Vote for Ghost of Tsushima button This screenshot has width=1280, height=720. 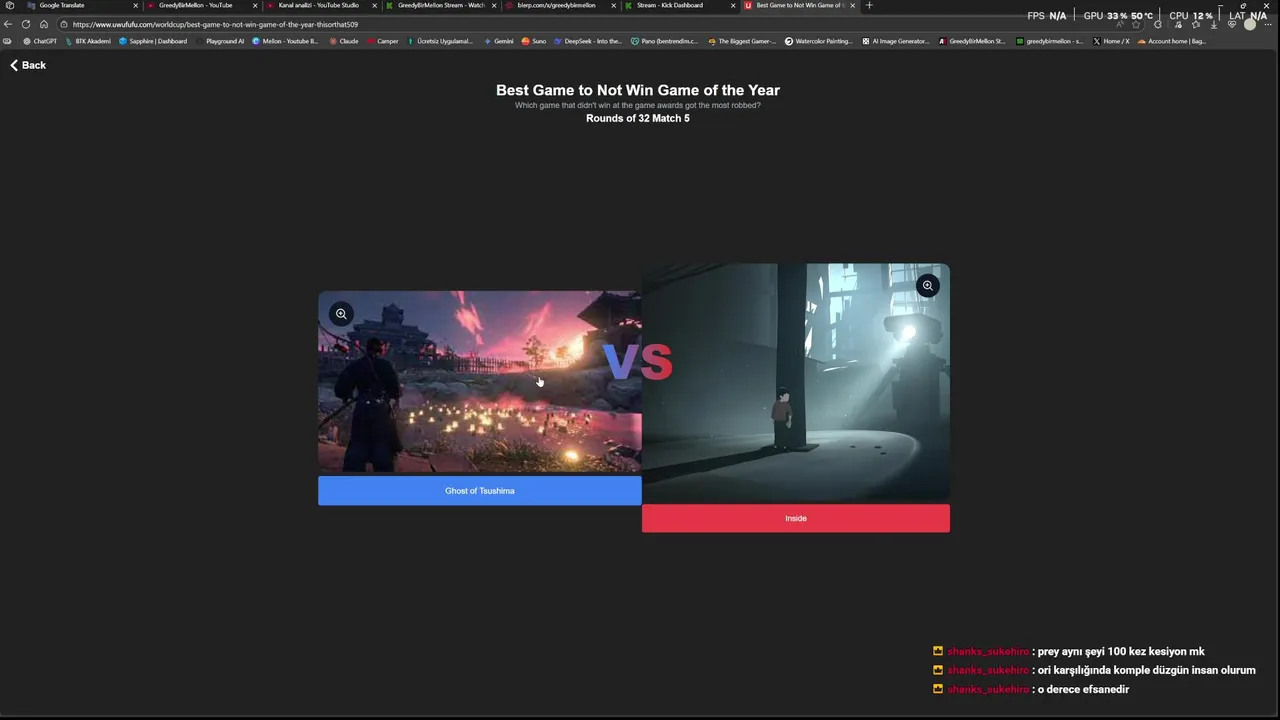(480, 491)
